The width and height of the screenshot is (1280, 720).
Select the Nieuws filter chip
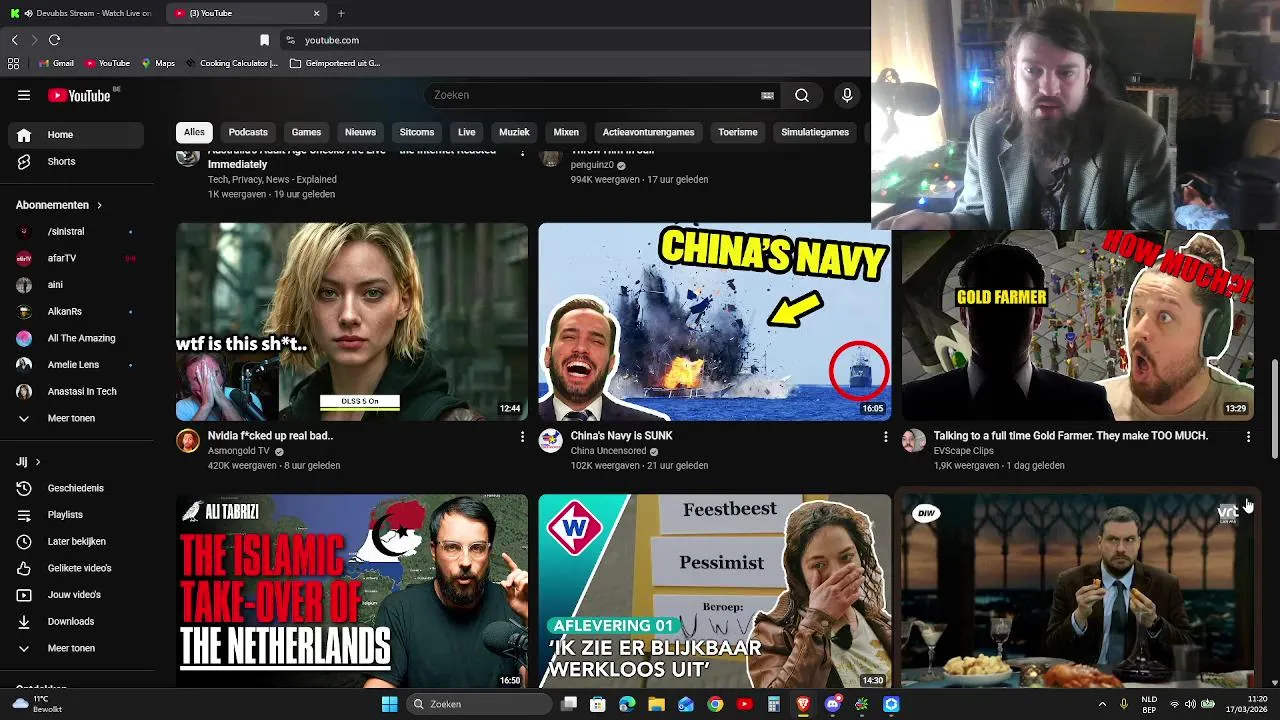tap(360, 132)
